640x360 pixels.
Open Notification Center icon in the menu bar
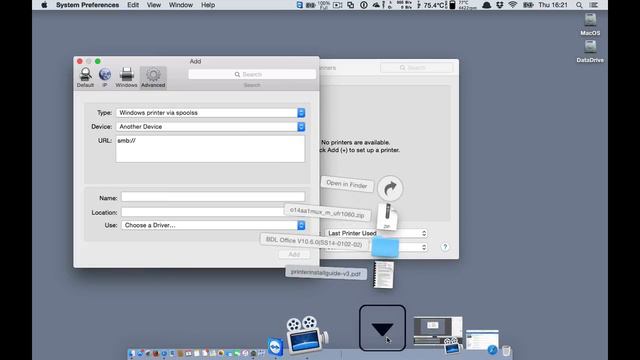pos(594,5)
